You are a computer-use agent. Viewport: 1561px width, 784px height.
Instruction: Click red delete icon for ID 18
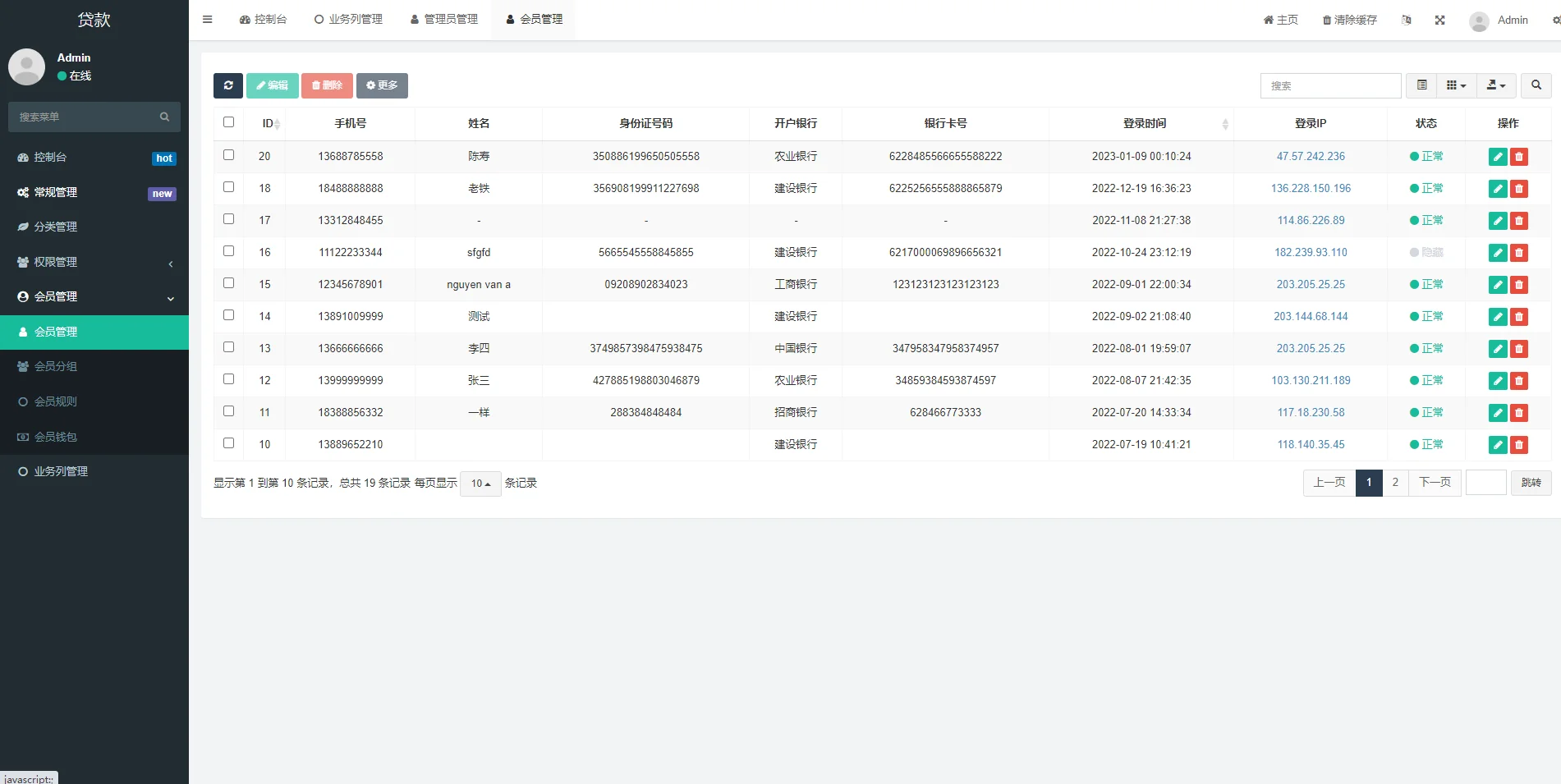coord(1519,189)
